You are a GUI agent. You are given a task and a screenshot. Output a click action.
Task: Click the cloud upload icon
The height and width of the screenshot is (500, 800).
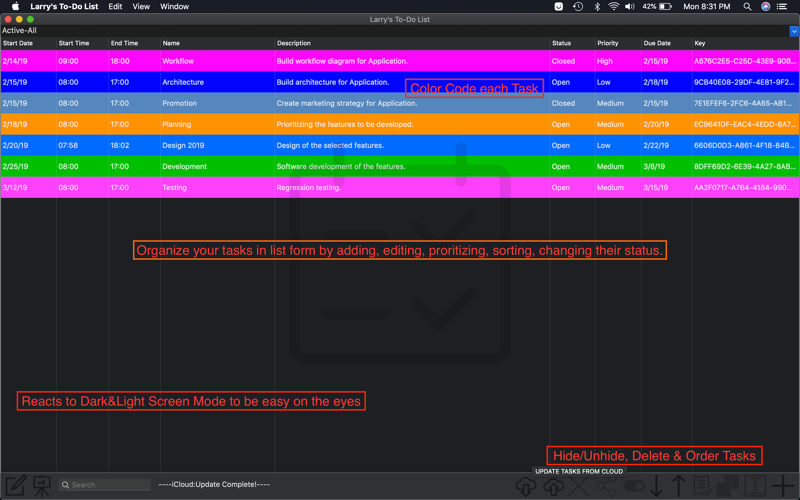(553, 486)
